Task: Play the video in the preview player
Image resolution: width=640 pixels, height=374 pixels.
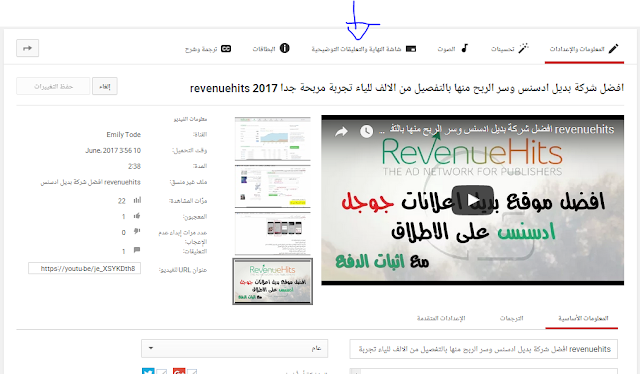Action: pos(473,200)
